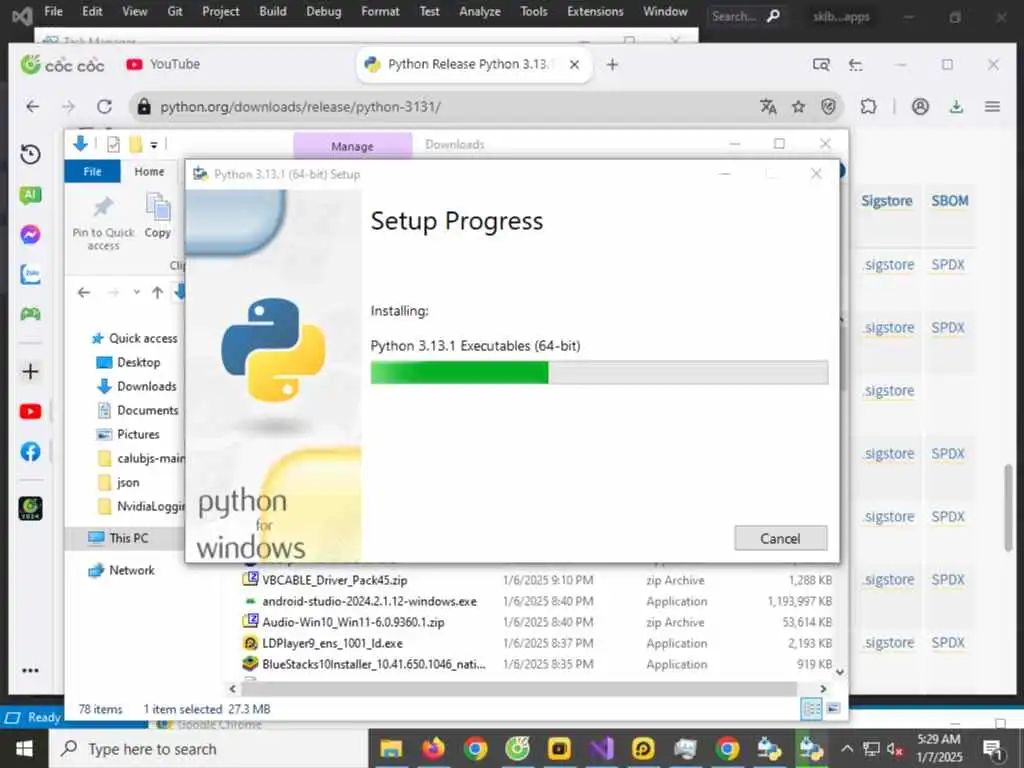Open Facebook from the browser sidebar

tap(30, 451)
